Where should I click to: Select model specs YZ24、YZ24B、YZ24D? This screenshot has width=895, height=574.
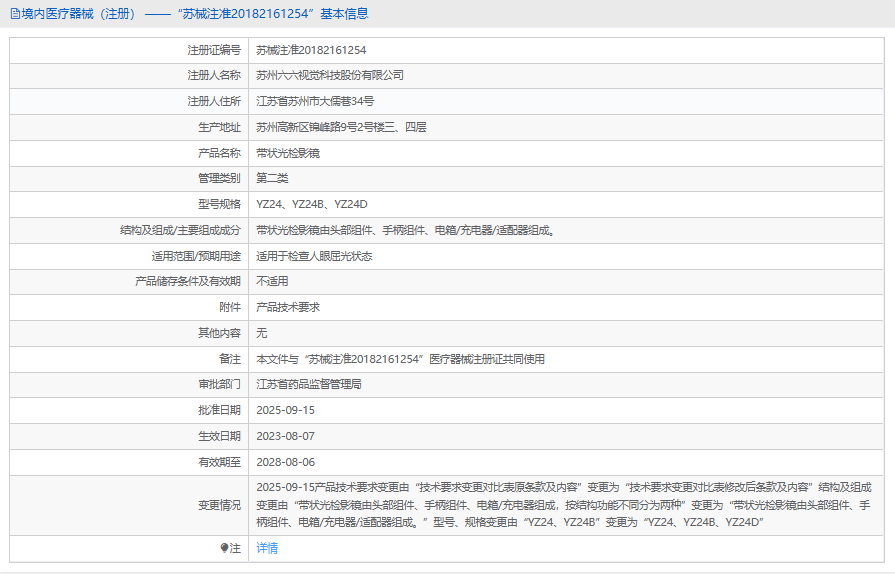click(312, 204)
